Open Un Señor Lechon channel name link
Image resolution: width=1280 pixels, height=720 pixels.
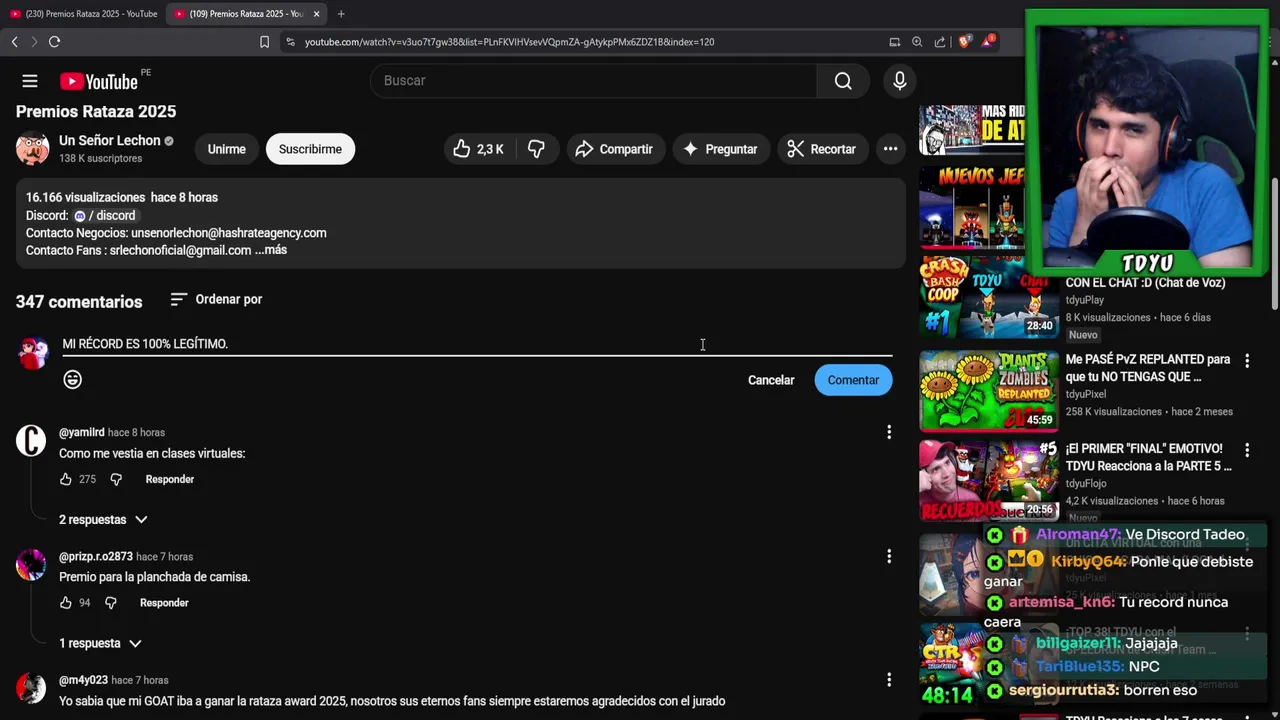(110, 140)
